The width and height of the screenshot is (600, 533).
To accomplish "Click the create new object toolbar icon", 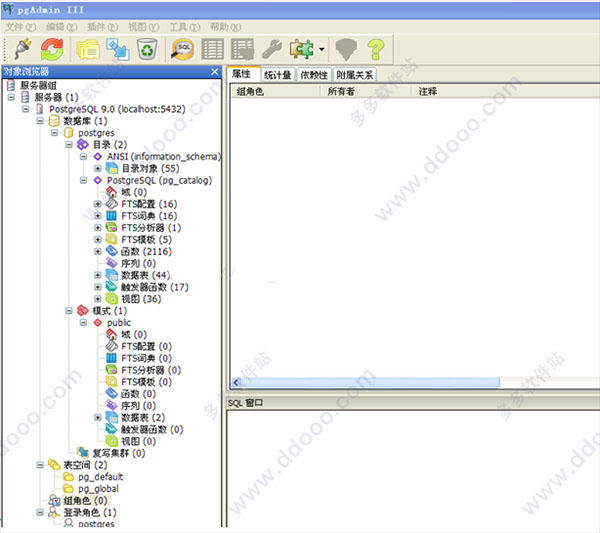I will point(117,49).
